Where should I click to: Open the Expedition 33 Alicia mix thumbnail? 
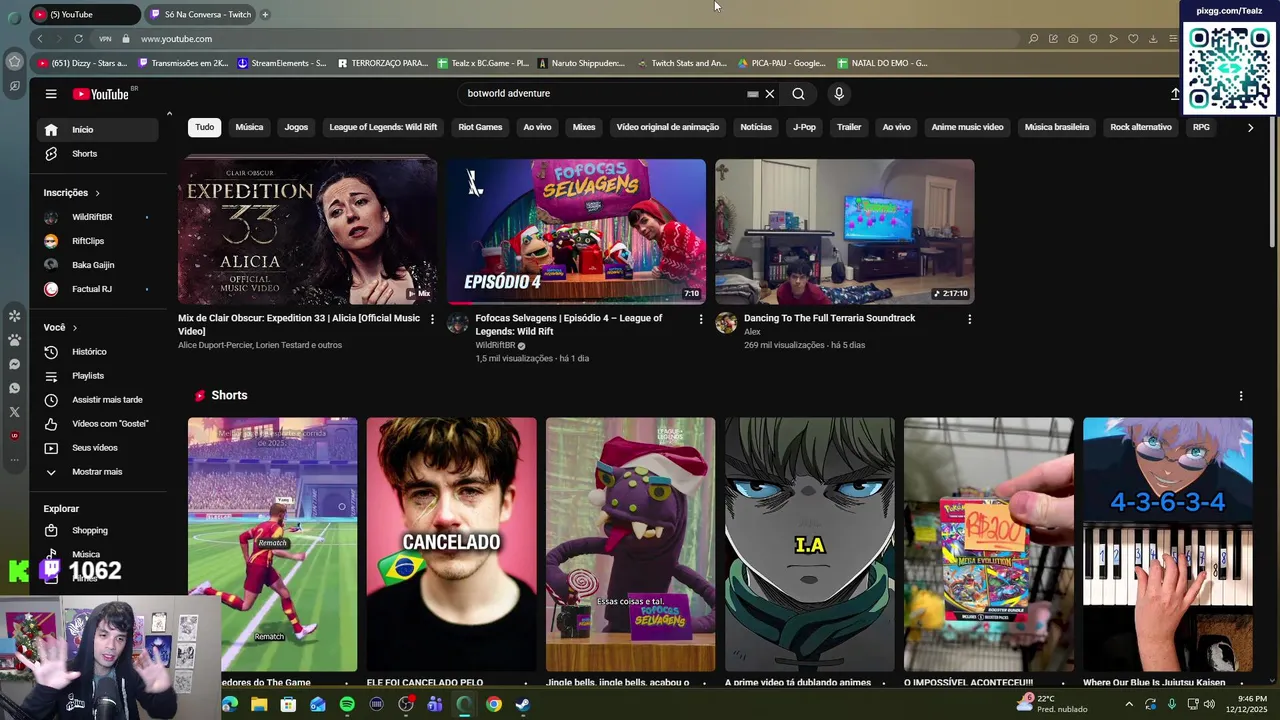coord(307,231)
